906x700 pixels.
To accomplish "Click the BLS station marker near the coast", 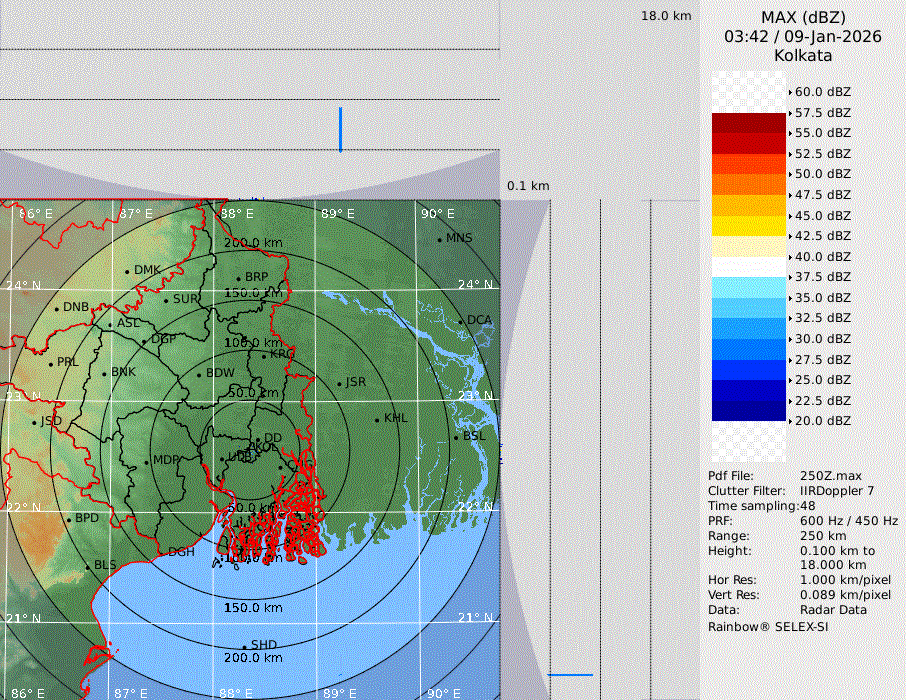I will pos(87,567).
